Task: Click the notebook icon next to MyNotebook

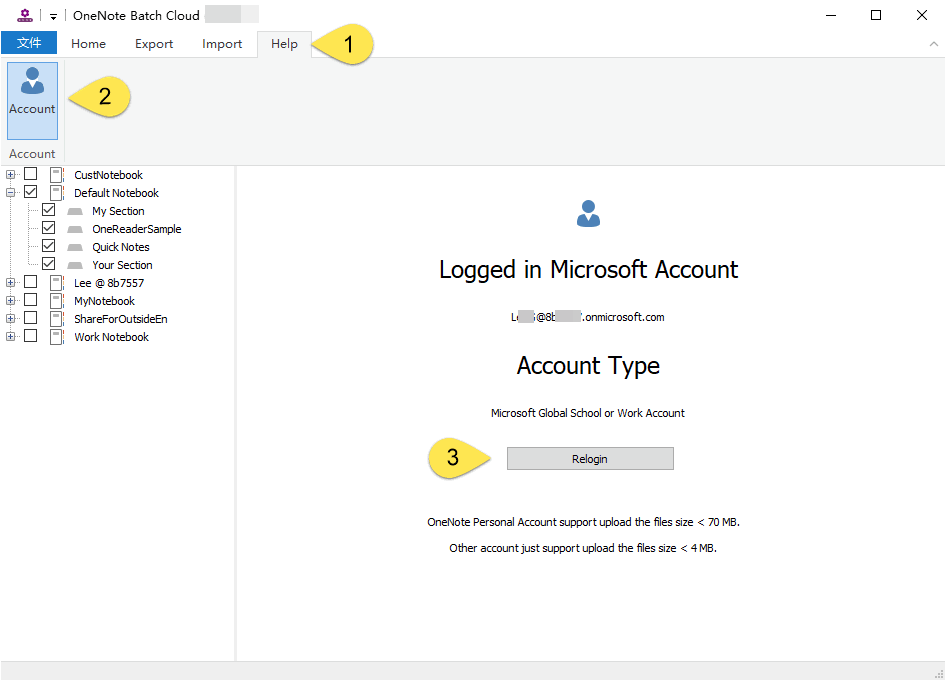Action: (x=57, y=300)
